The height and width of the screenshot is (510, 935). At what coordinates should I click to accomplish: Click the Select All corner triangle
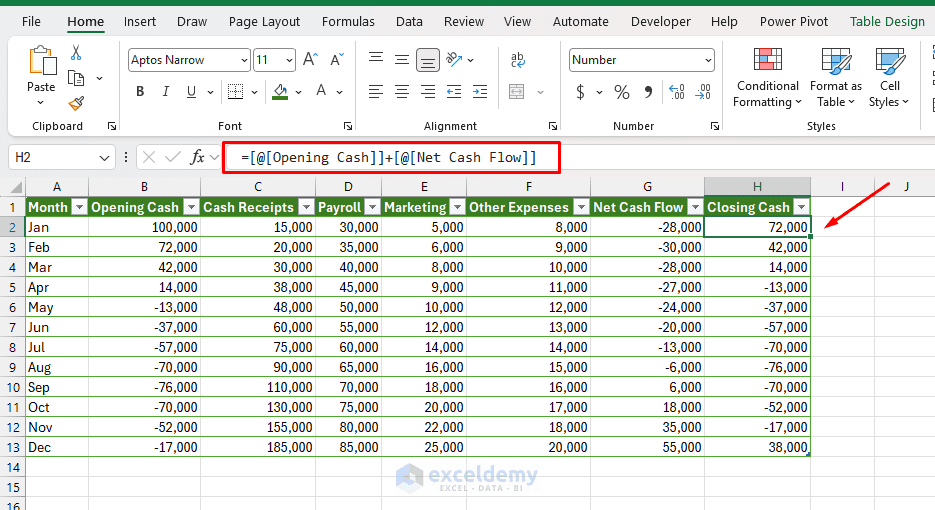pos(16,187)
